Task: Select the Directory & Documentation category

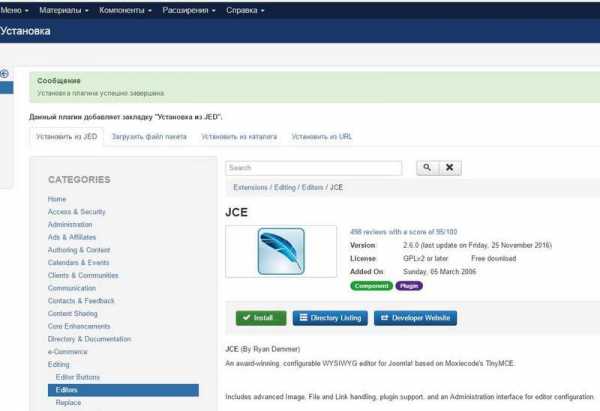Action: (x=90, y=339)
